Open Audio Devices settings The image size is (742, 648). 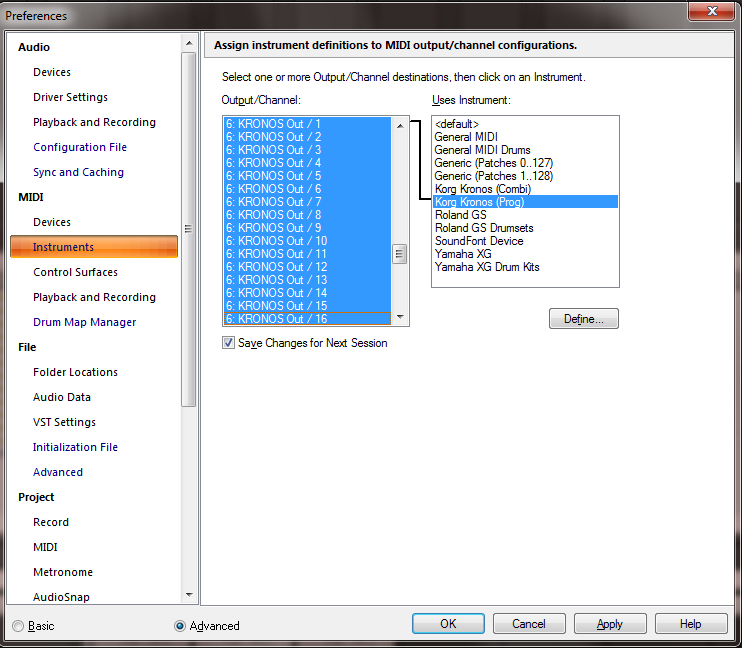52,72
